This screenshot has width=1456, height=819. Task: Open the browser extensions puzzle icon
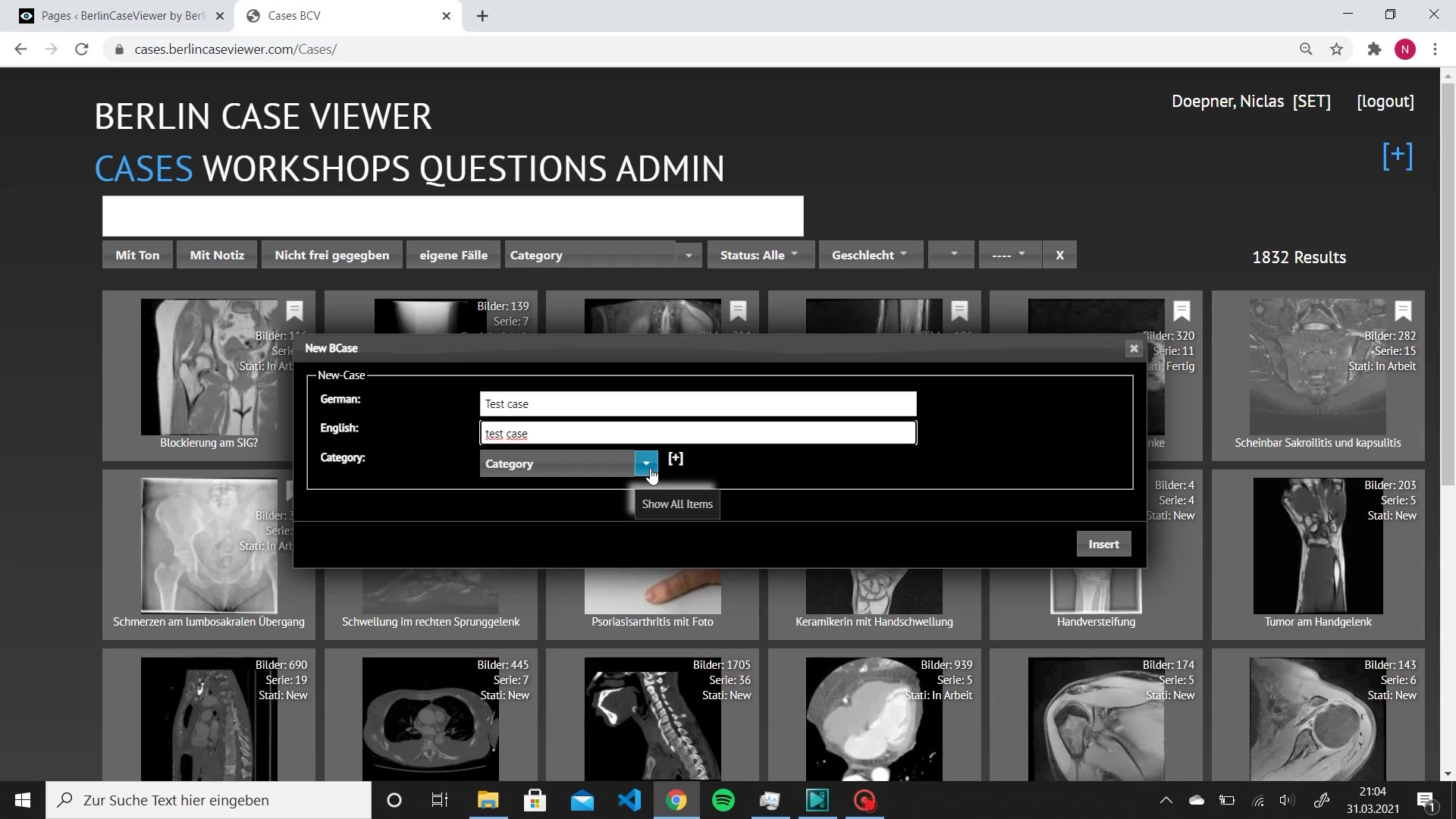tap(1374, 49)
